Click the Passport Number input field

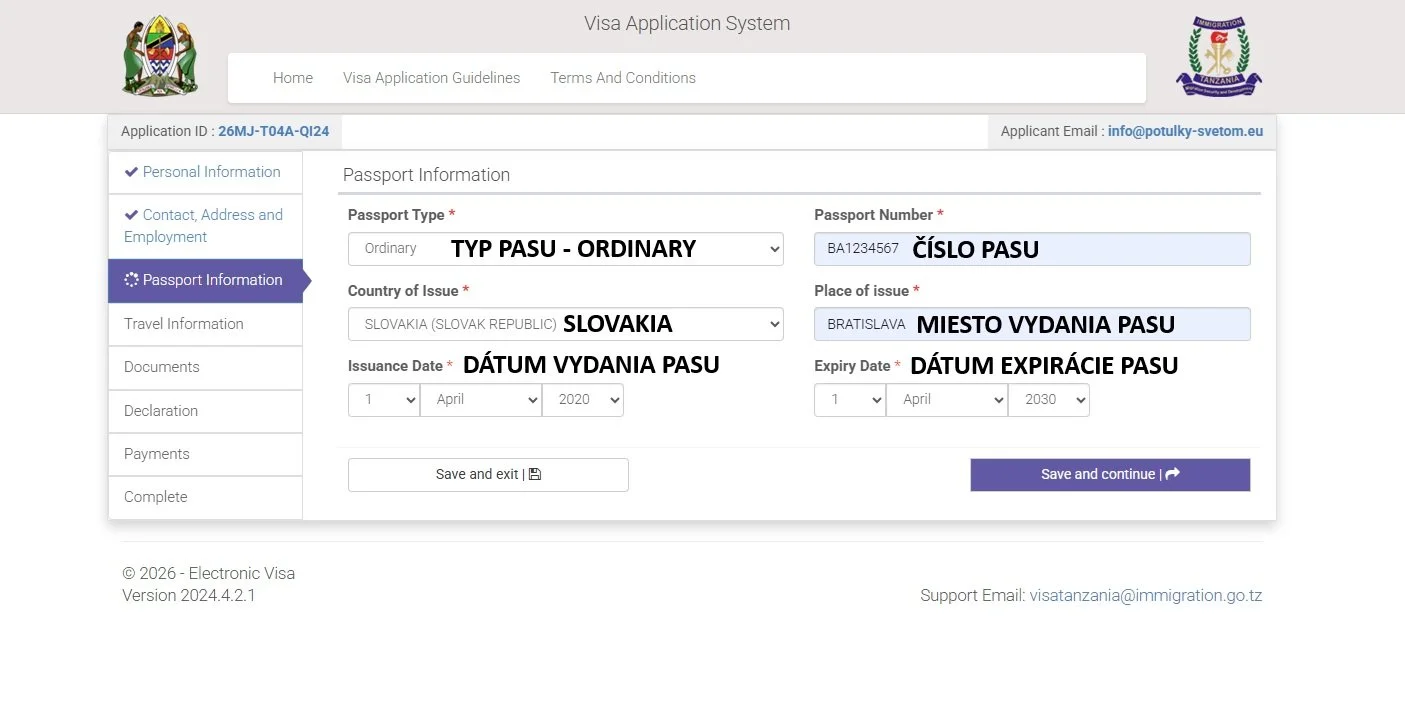point(1032,249)
